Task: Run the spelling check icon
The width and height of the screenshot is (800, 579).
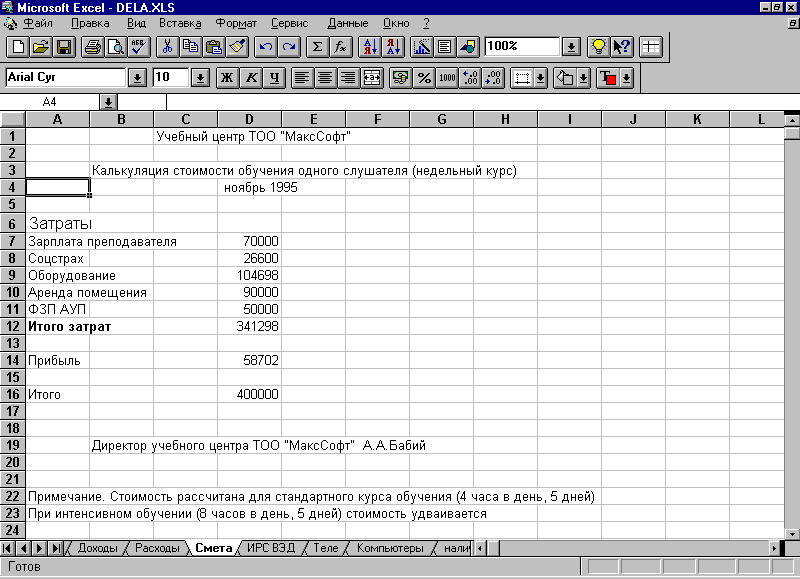Action: (138, 47)
